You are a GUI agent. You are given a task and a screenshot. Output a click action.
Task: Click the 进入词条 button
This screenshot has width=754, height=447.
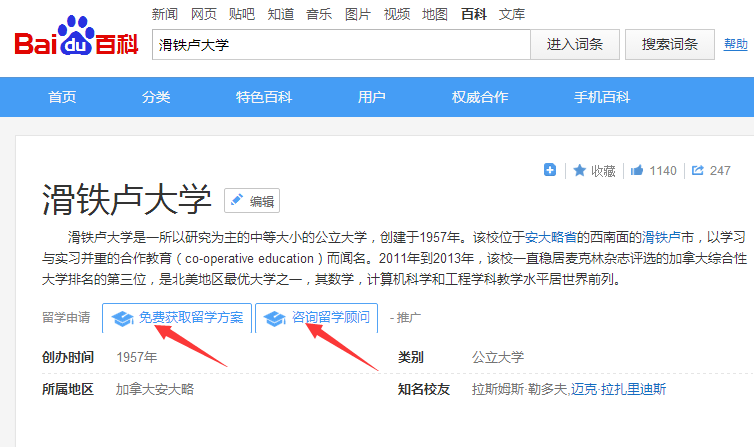pos(575,45)
